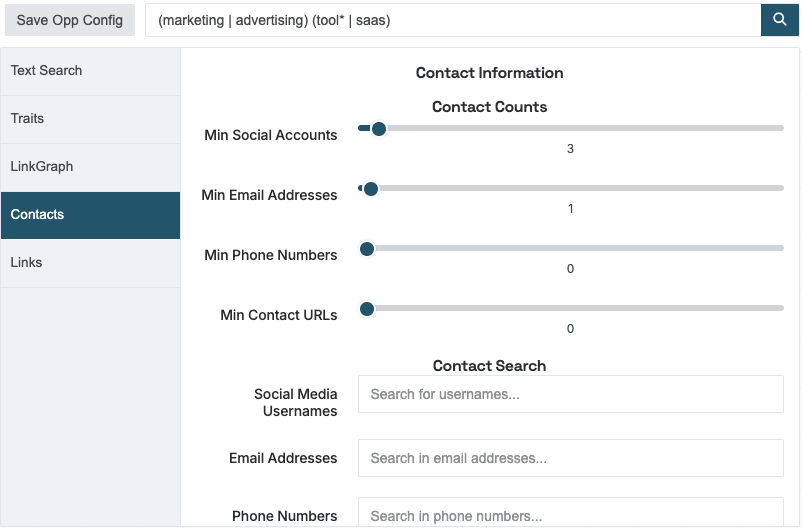Click the Min Phone Numbers slider handle

click(x=367, y=249)
